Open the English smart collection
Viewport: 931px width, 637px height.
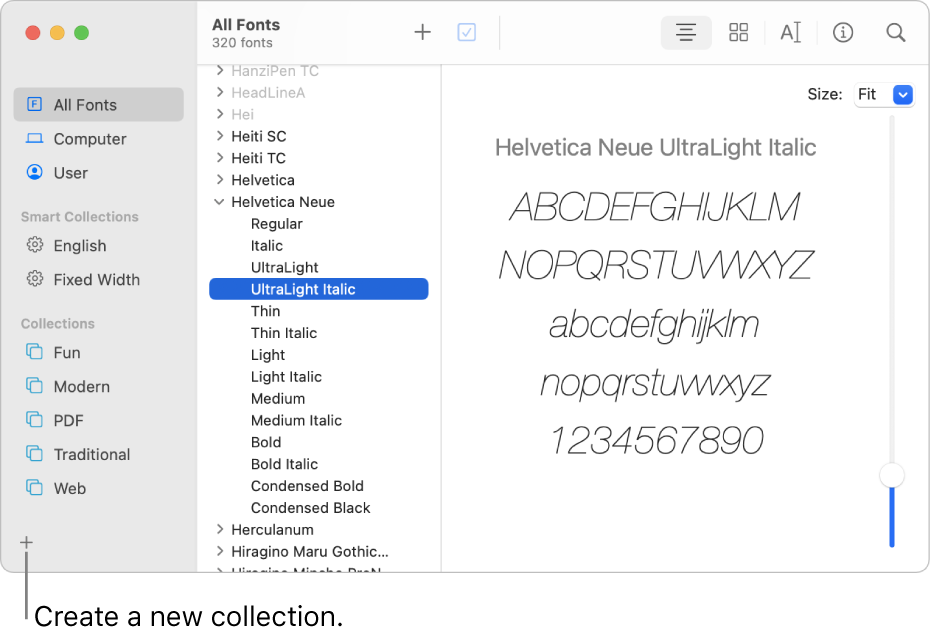pos(81,245)
